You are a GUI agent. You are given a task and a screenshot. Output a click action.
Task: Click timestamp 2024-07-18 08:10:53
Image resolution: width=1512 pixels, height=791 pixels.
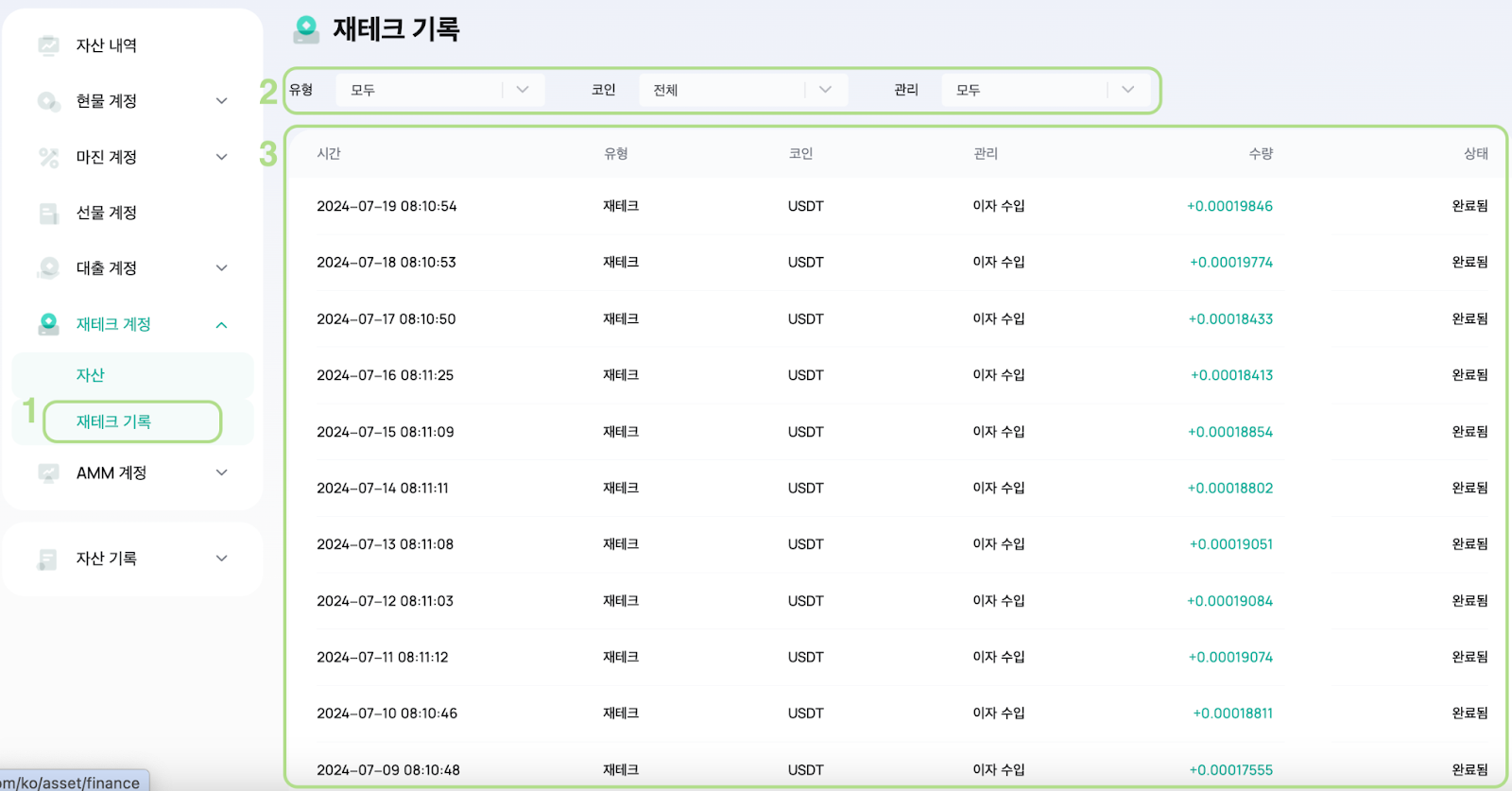(x=387, y=263)
